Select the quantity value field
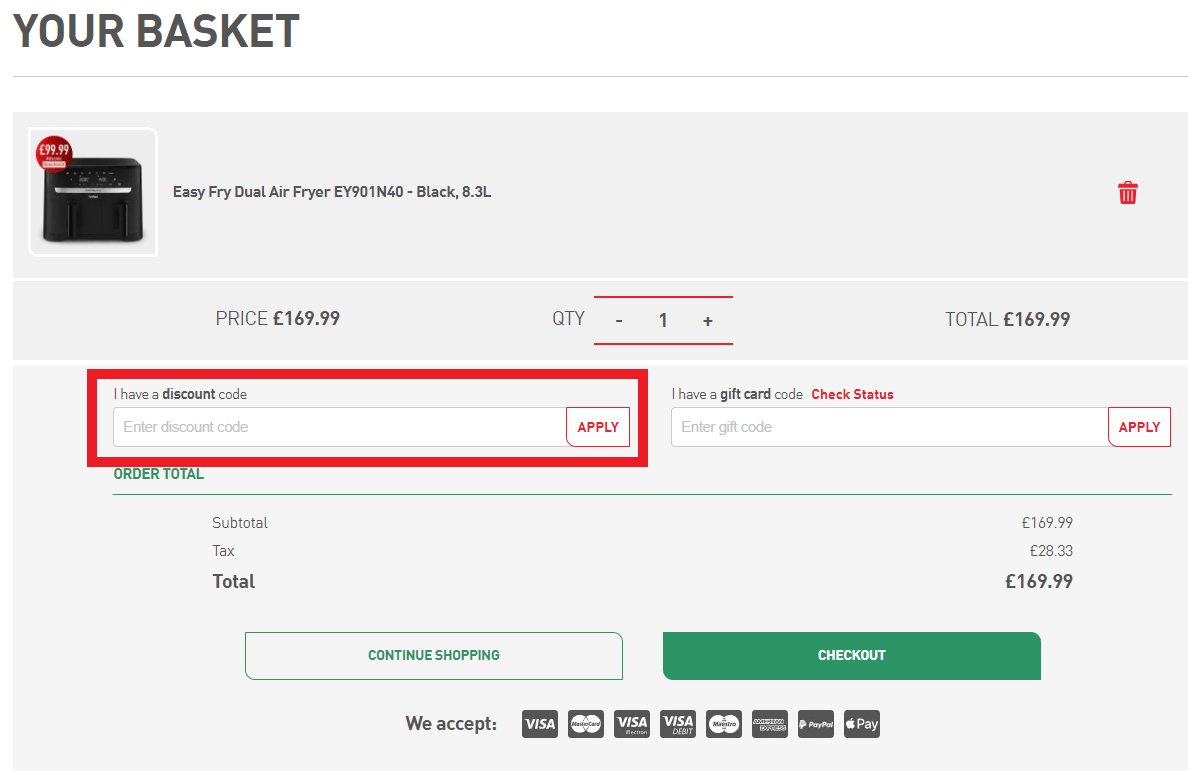The image size is (1188, 771). 663,320
